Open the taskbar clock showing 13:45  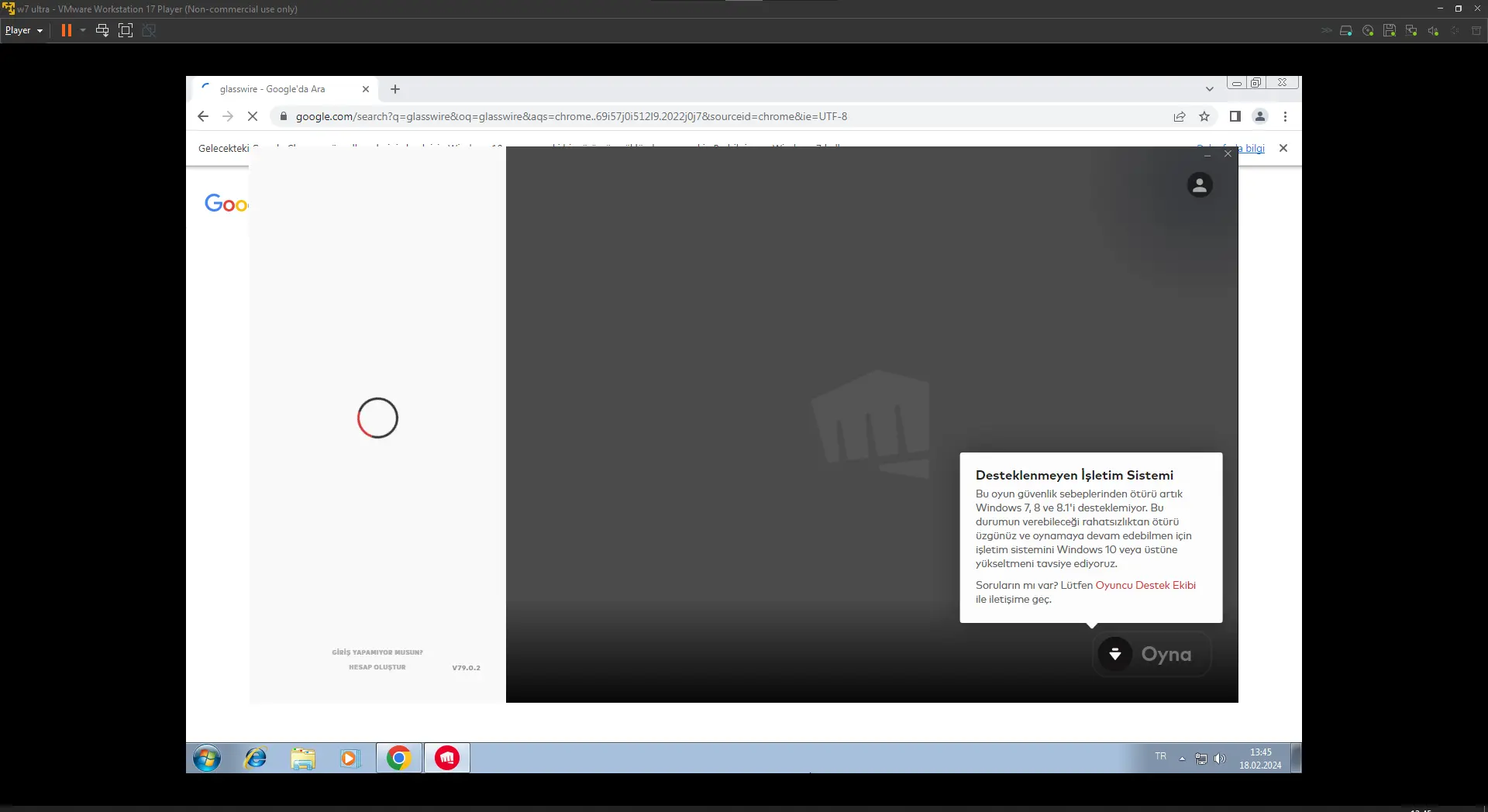click(x=1260, y=759)
